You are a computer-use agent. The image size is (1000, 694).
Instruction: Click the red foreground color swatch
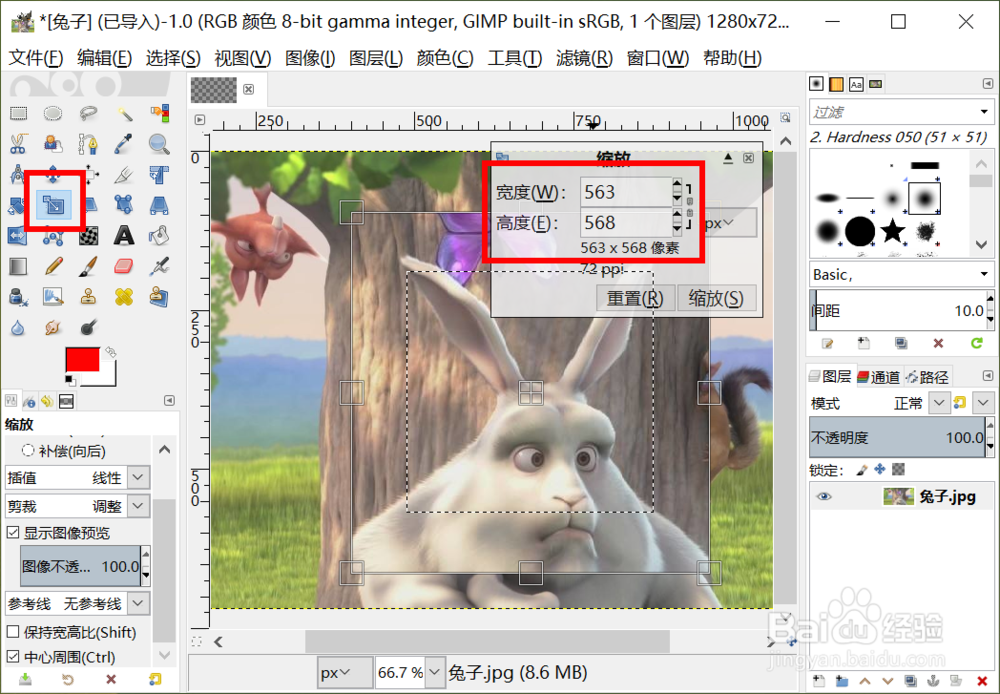pyautogui.click(x=82, y=359)
